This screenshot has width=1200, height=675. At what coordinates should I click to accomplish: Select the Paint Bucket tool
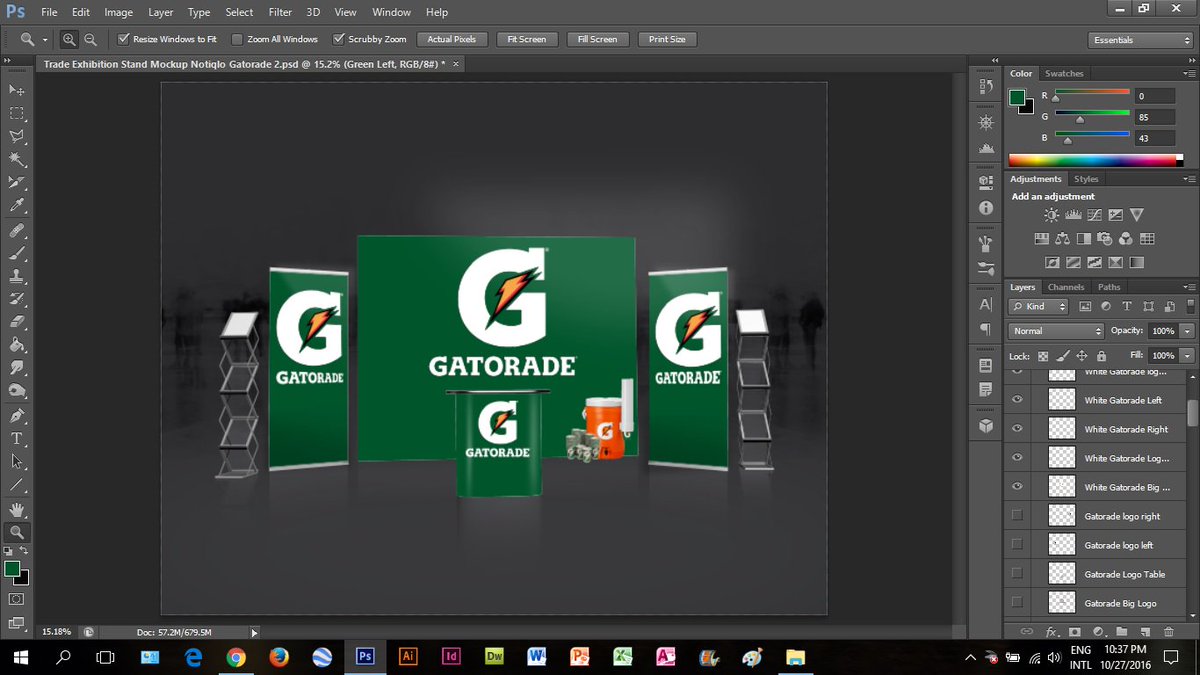16,345
